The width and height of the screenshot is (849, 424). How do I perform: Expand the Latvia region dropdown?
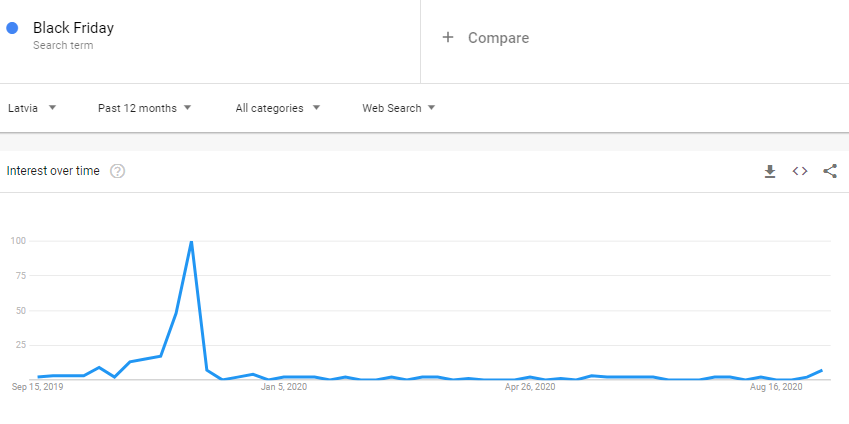tap(32, 108)
